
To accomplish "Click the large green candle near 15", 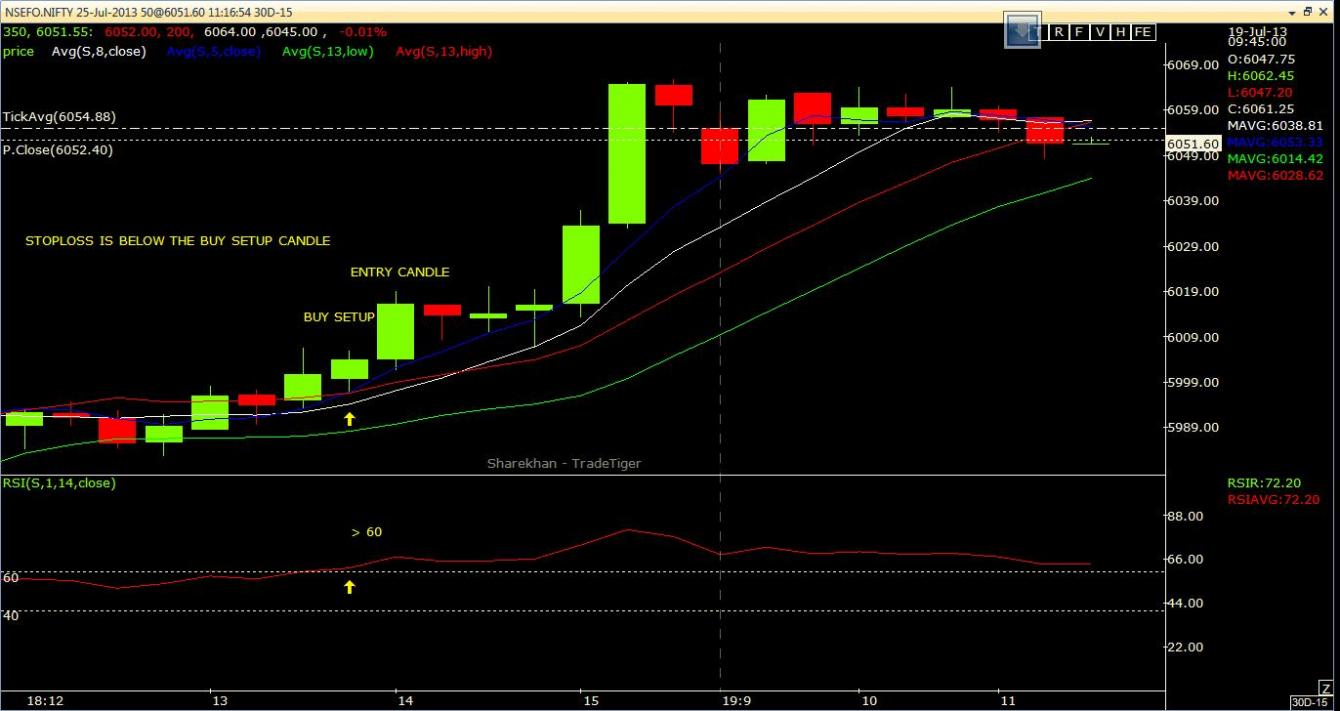I will coord(627,153).
